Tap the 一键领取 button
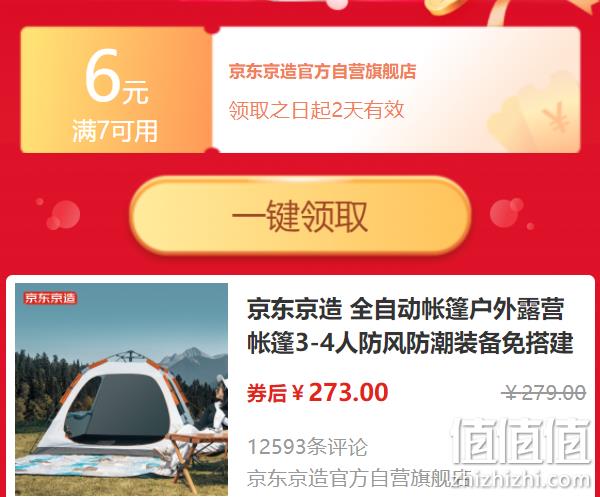Image resolution: width=600 pixels, height=497 pixels. click(x=300, y=215)
